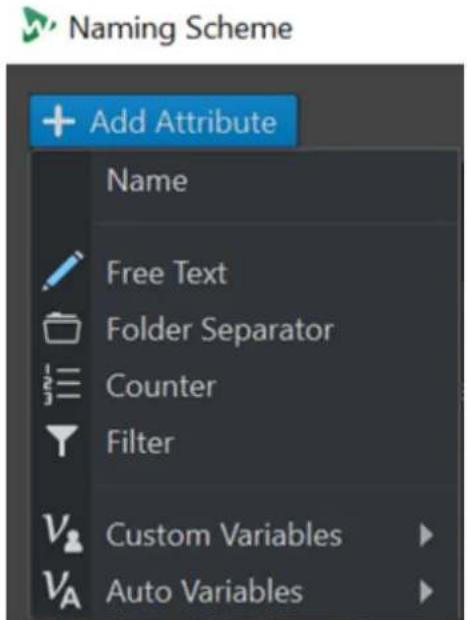
Task: Click the green app logo beside Naming Scheme
Action: (x=38, y=25)
